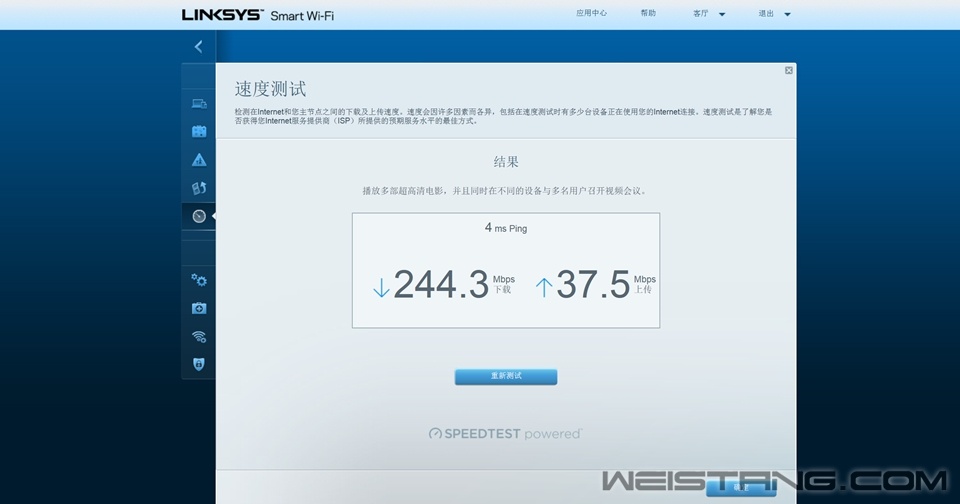Click the 帮助 help menu item
Image resolution: width=960 pixels, height=504 pixels.
coord(648,14)
